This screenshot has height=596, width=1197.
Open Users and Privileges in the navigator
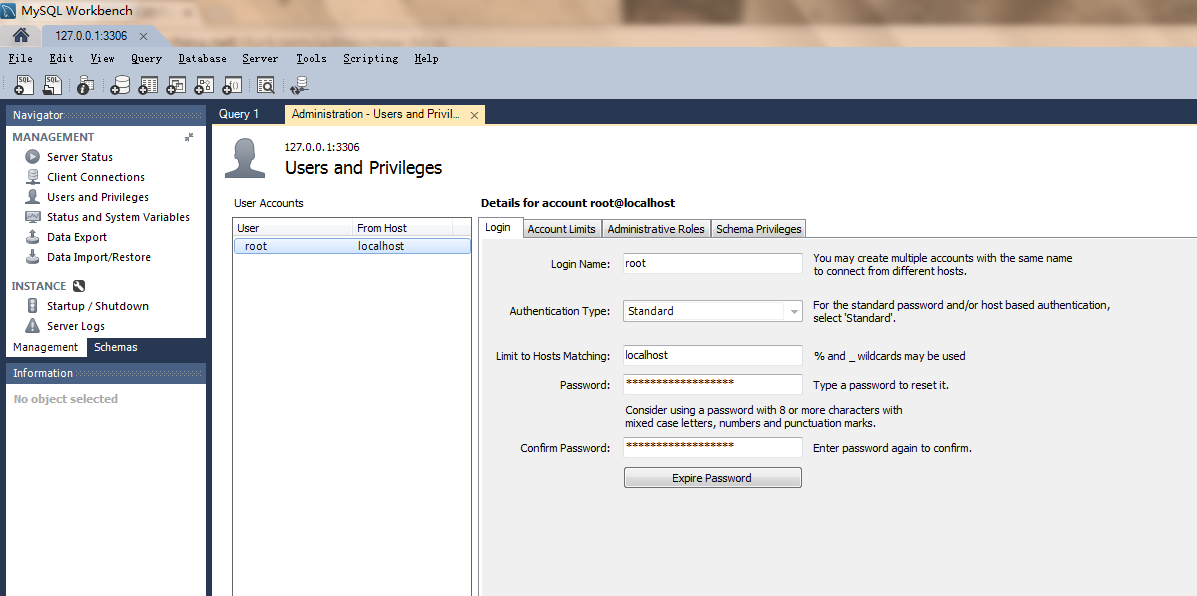pyautogui.click(x=98, y=197)
